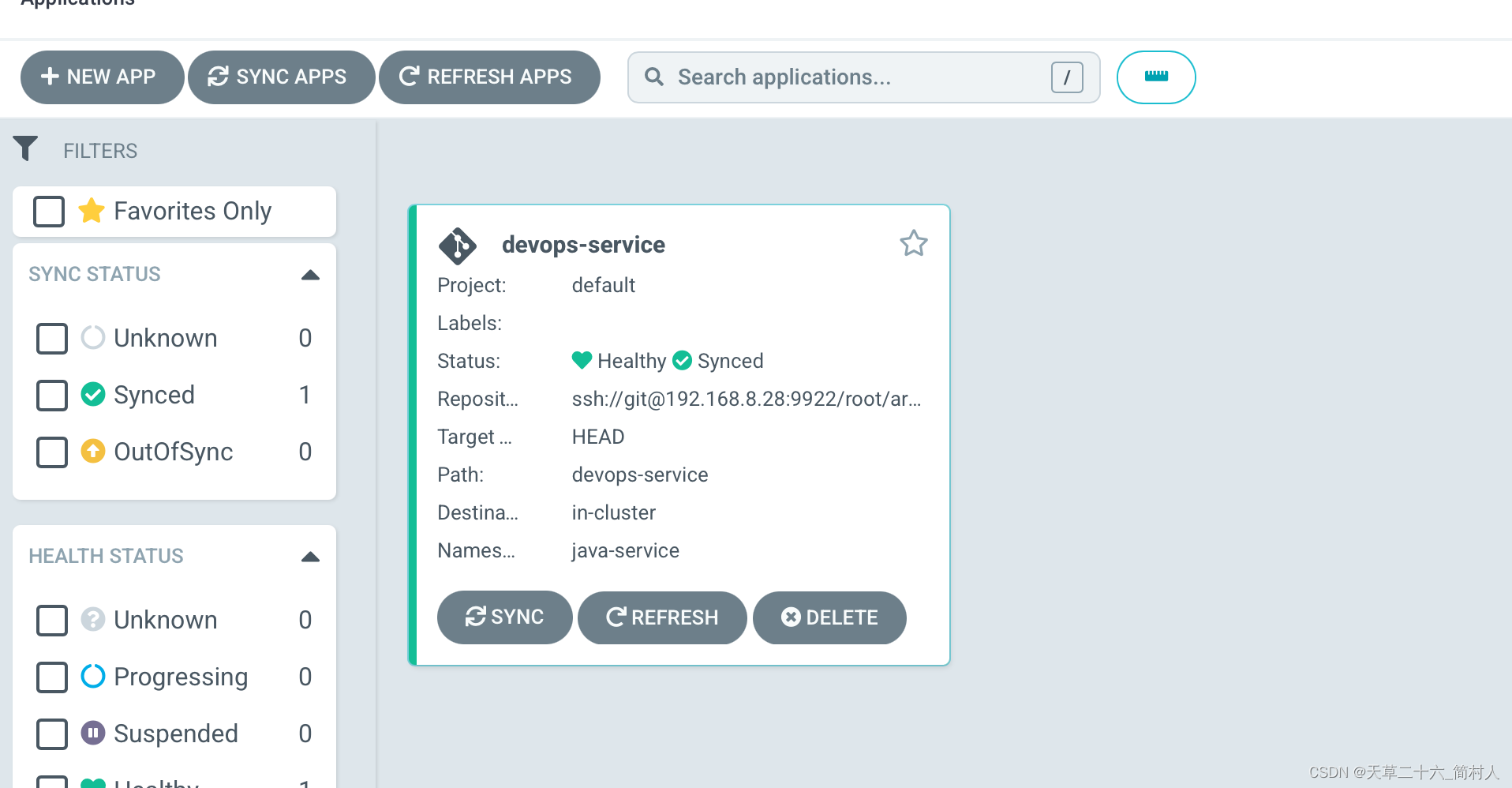Click the SYNC button on devops-service

click(x=504, y=617)
